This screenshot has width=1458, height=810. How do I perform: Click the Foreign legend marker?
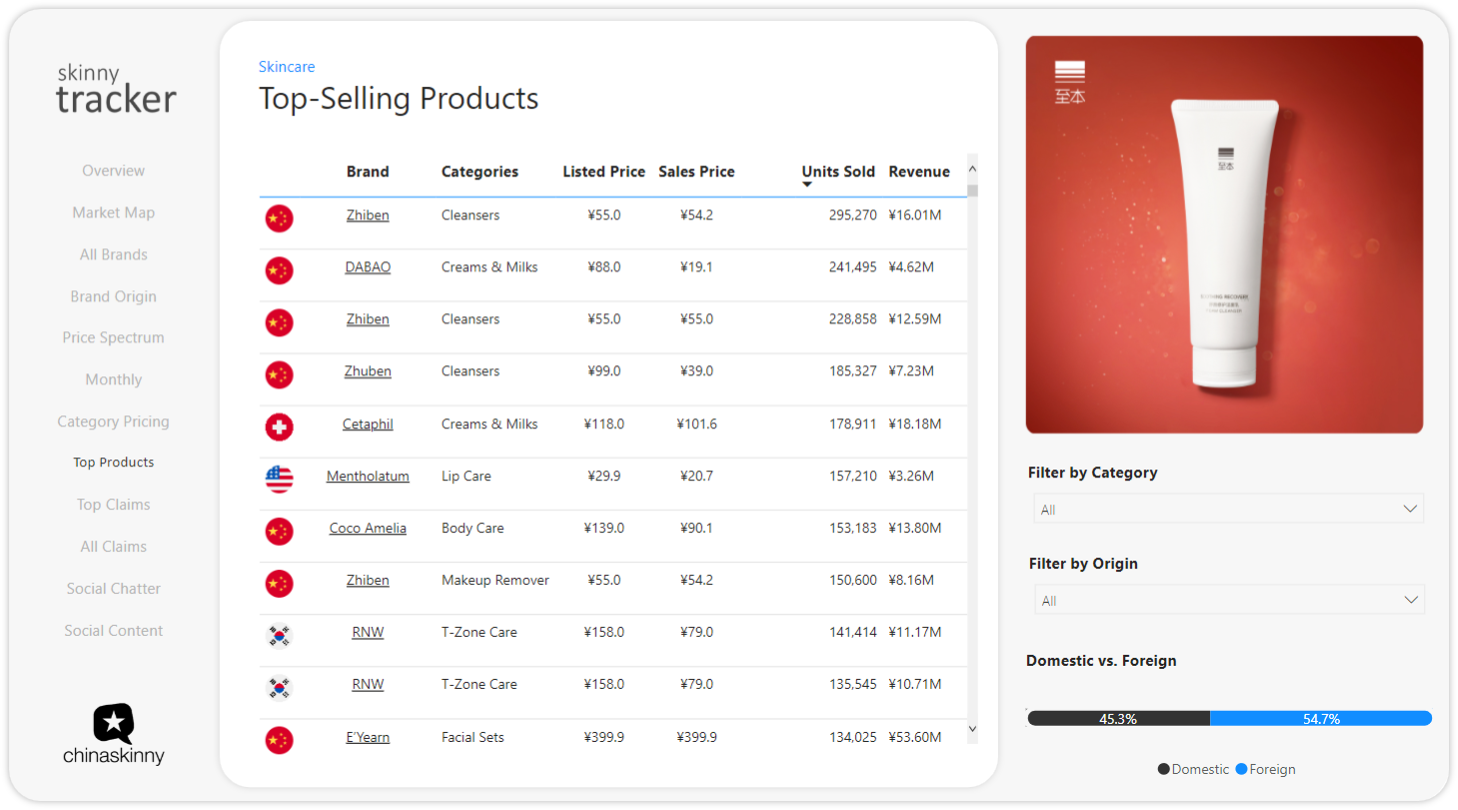click(x=1241, y=769)
